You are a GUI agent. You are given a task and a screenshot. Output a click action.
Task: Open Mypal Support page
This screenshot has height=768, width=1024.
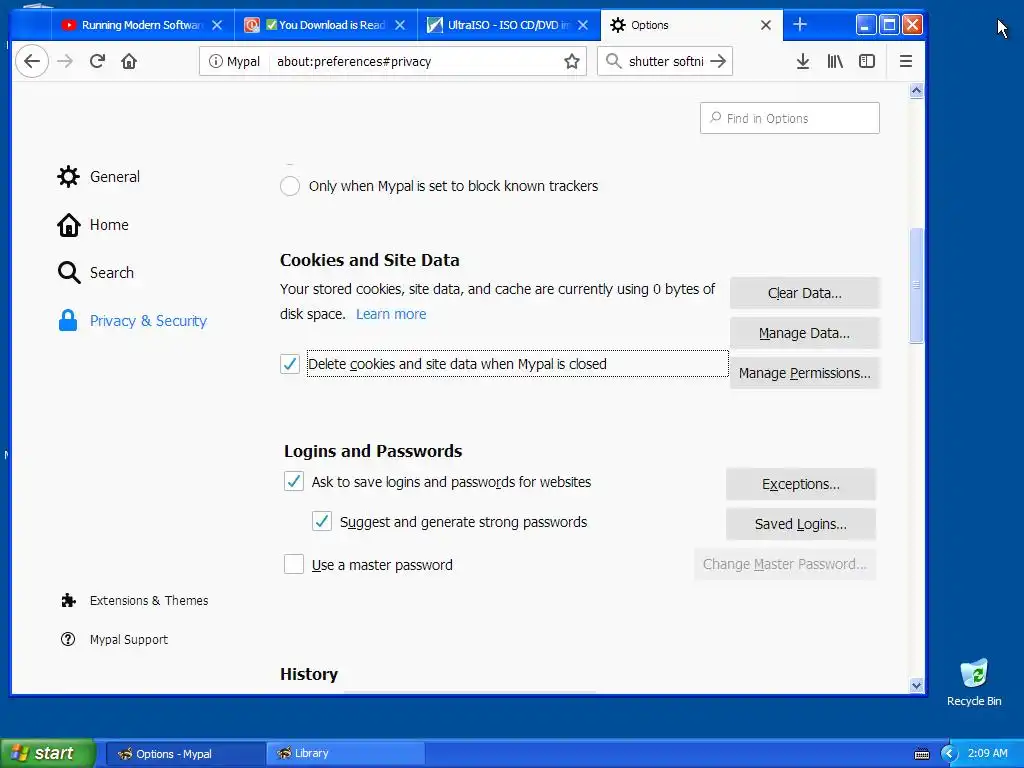[x=114, y=639]
